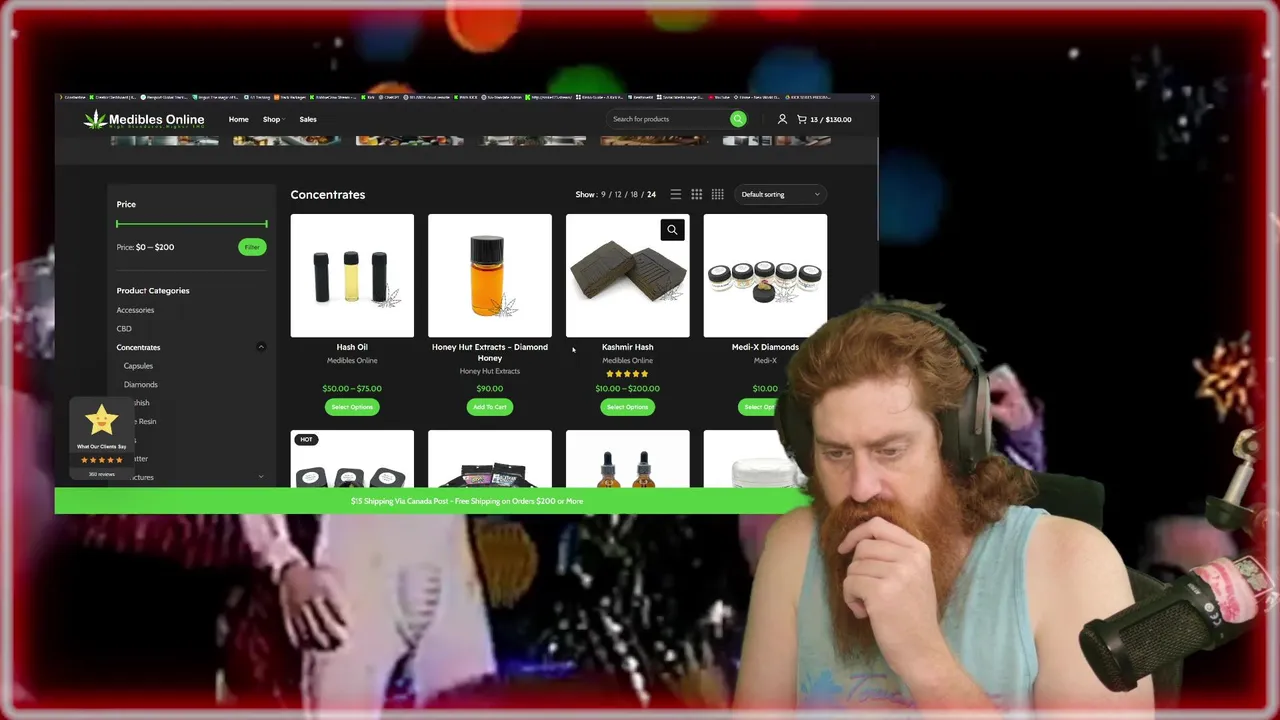Viewport: 1280px width, 720px height.
Task: Open the Shop menu dropdown
Action: (273, 119)
